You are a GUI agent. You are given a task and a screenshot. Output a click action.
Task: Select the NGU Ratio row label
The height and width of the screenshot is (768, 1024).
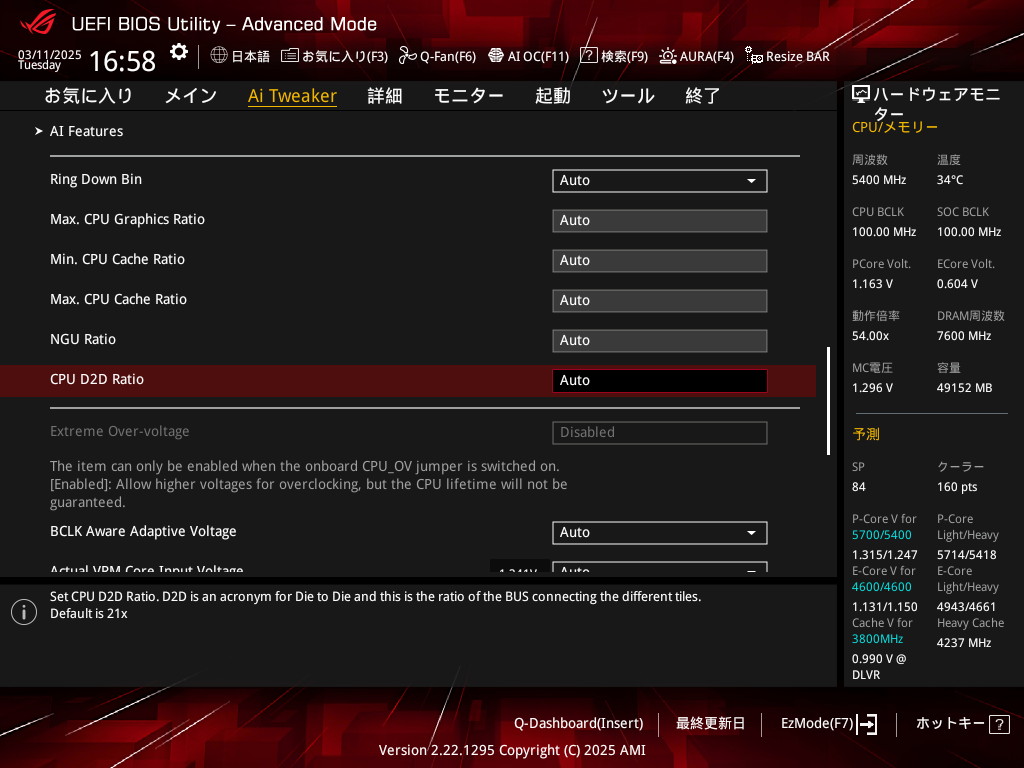click(83, 339)
